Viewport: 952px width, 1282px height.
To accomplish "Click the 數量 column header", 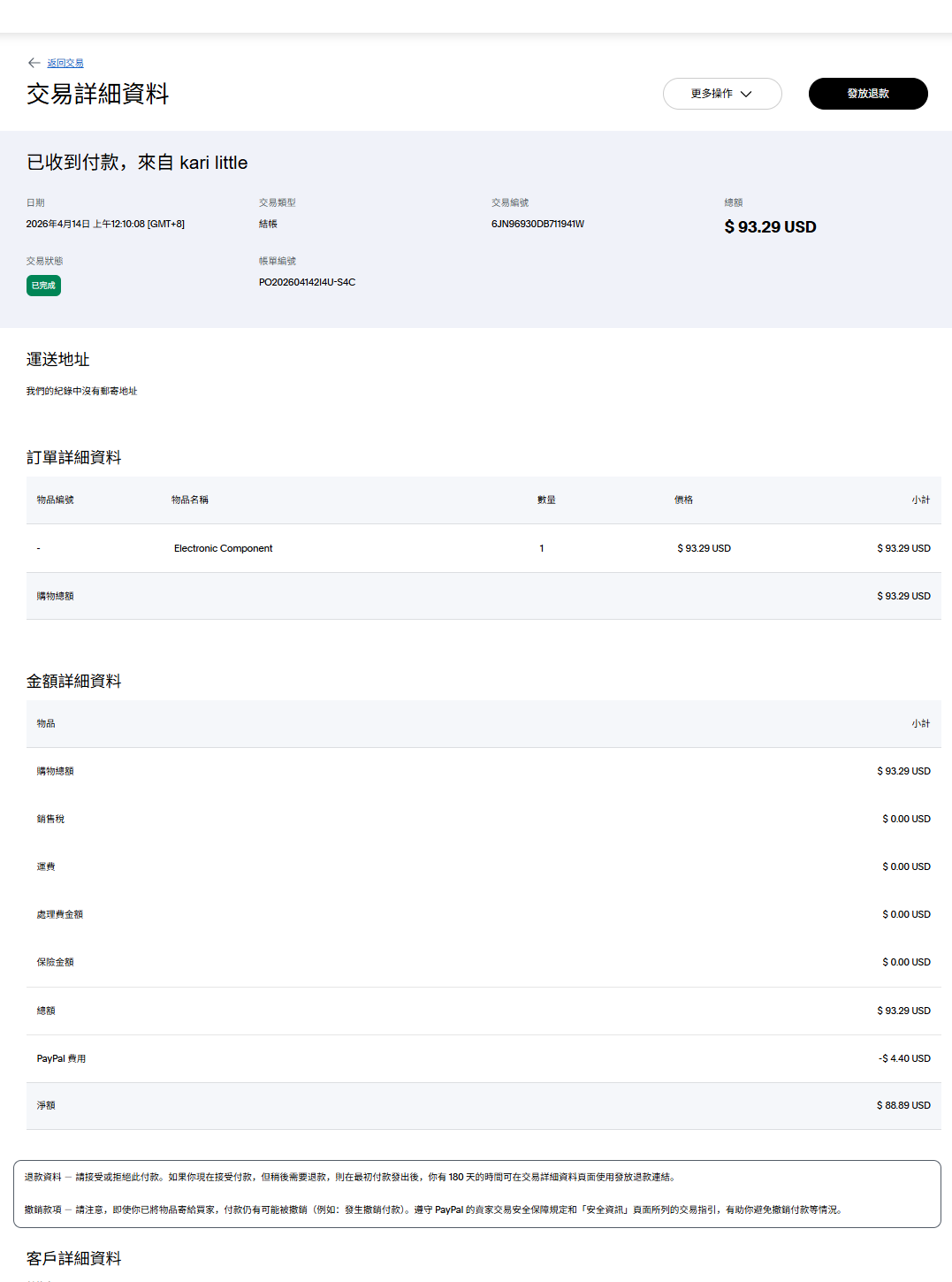I will pos(546,500).
